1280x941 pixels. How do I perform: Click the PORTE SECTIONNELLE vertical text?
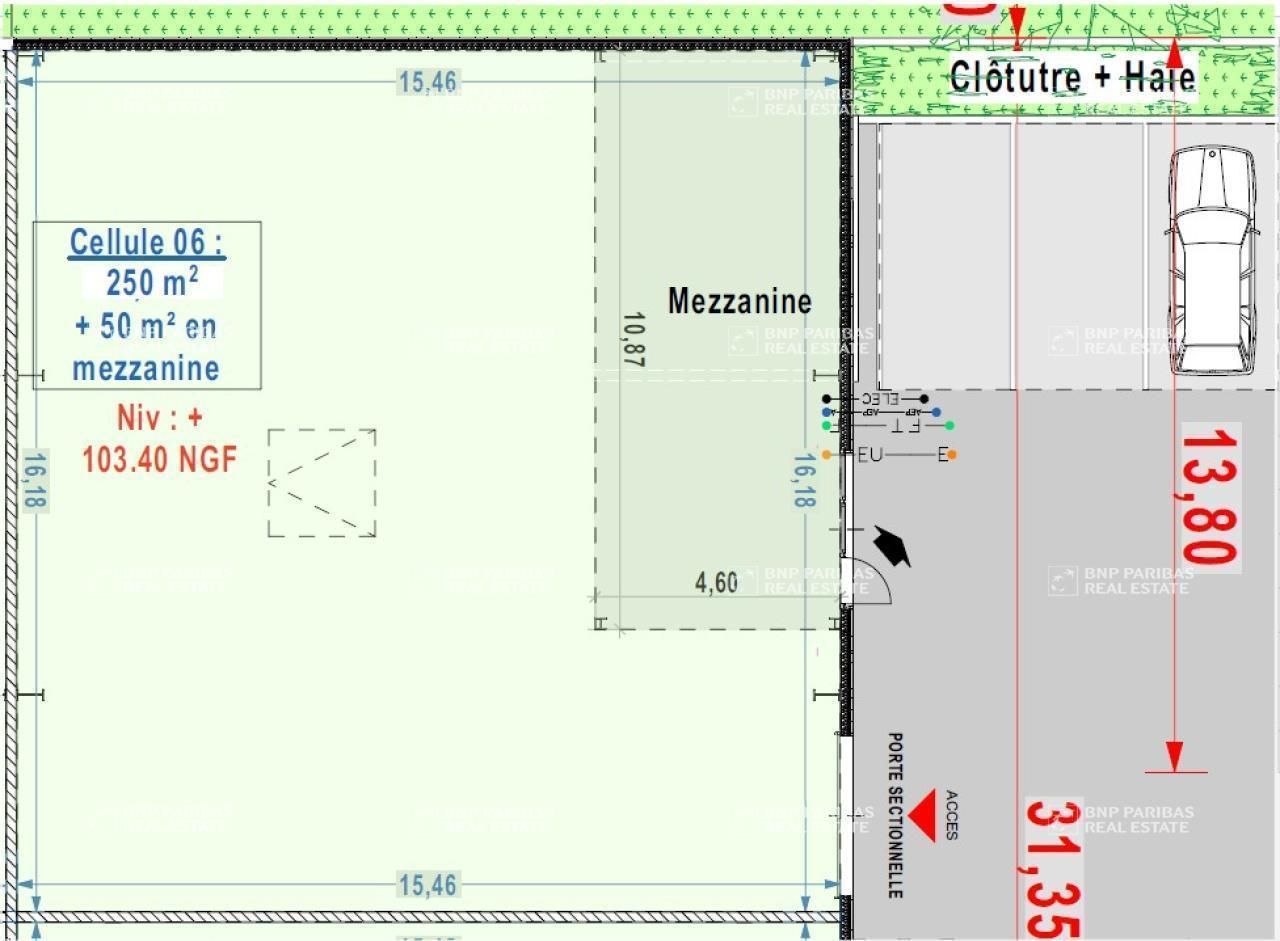point(895,815)
